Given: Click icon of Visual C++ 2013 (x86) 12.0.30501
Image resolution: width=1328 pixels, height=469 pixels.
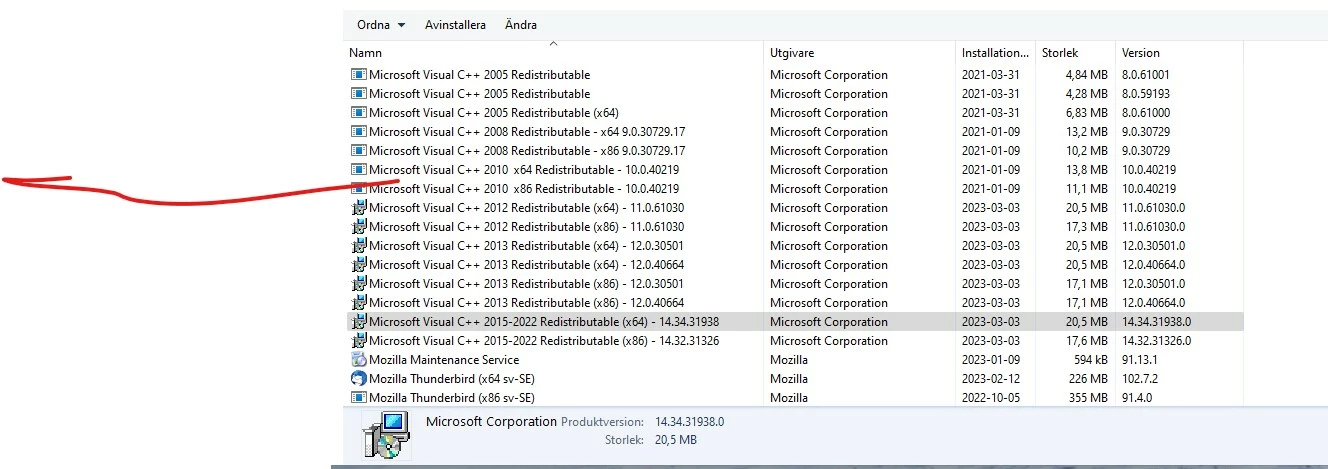Looking at the screenshot, I should click(x=359, y=284).
